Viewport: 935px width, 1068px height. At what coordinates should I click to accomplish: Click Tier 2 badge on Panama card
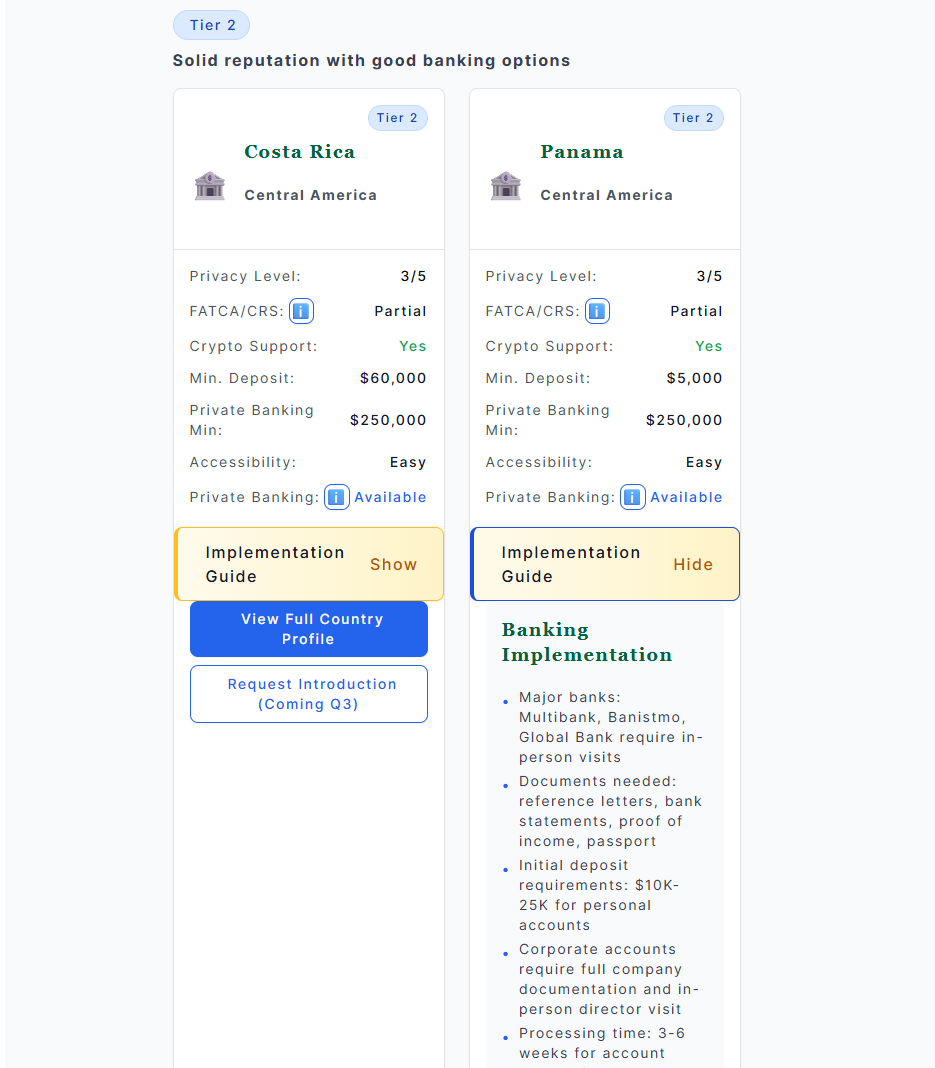tap(694, 118)
